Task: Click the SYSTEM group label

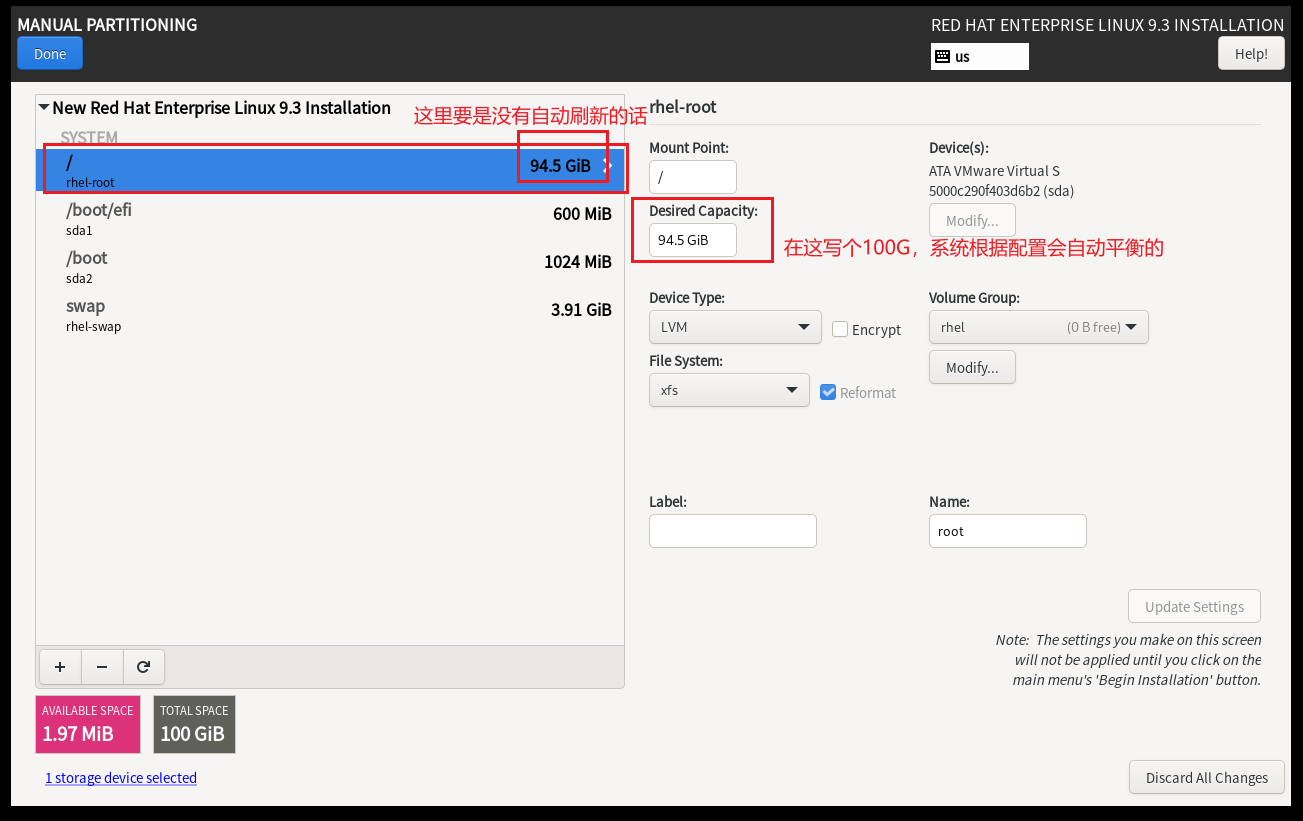Action: point(89,137)
